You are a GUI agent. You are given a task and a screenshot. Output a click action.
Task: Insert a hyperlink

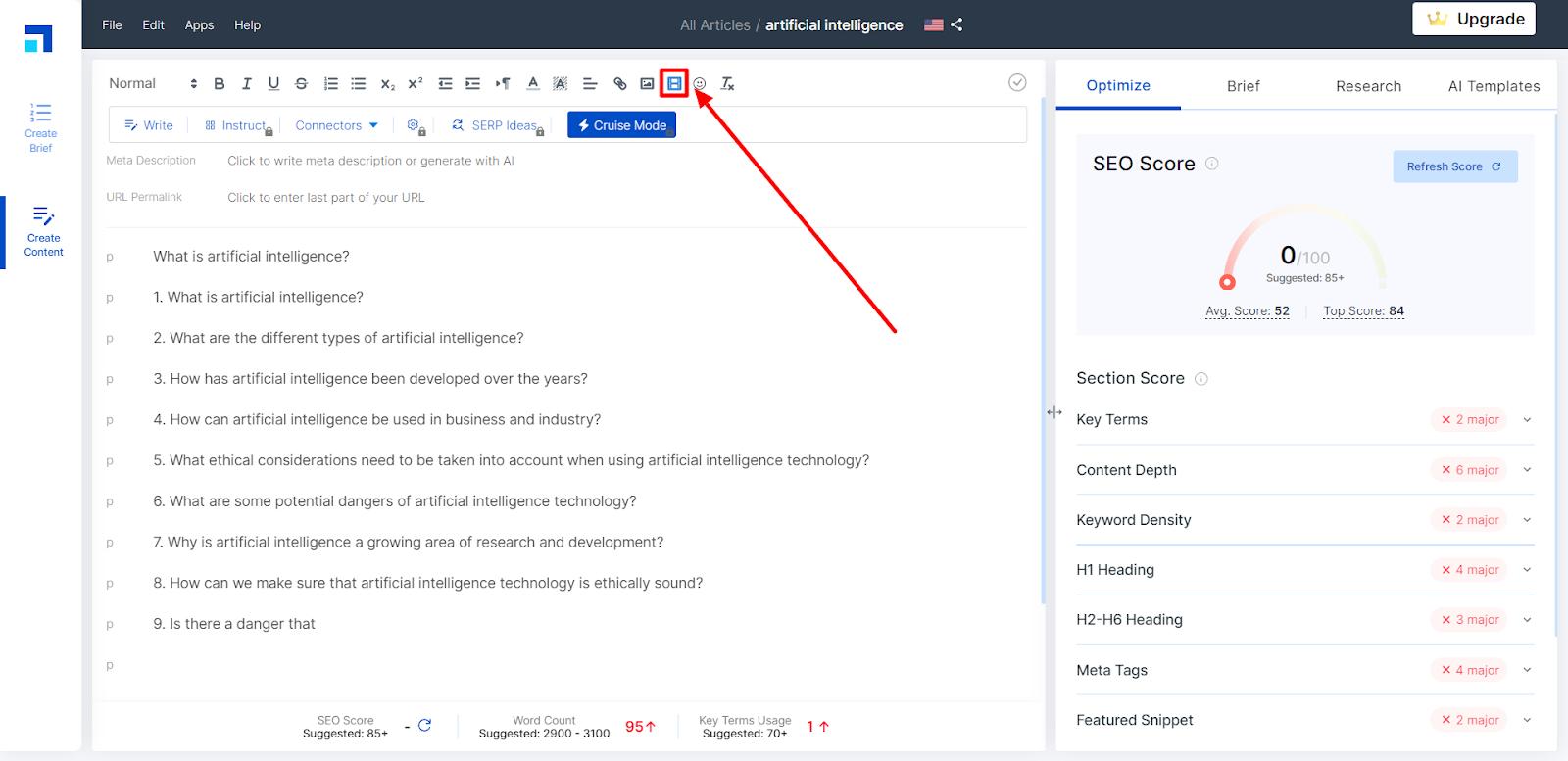click(620, 84)
